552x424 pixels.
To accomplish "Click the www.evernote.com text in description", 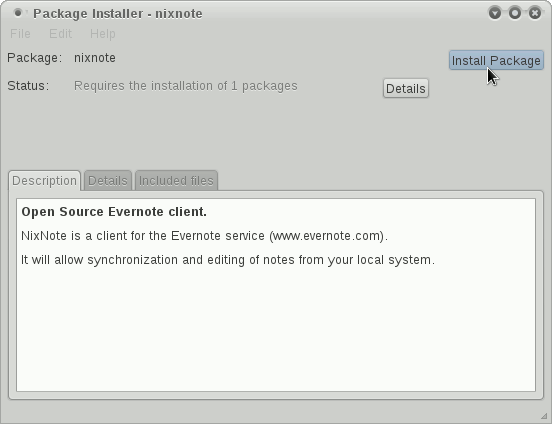I will [328, 236].
